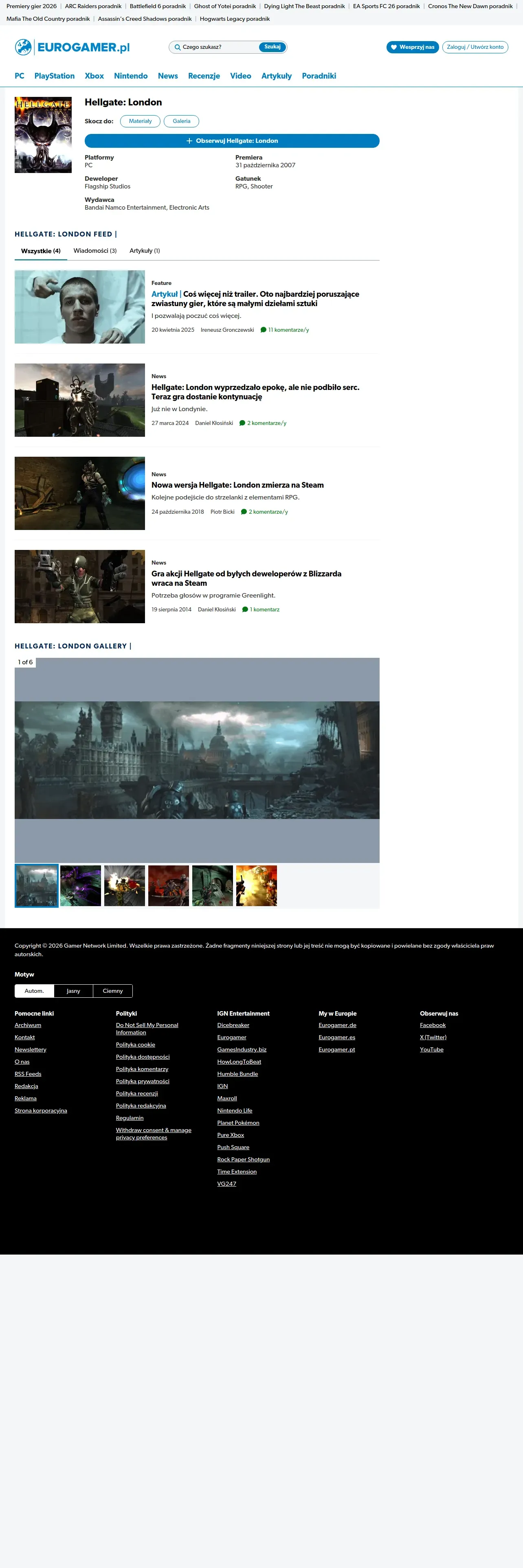
Task: Open the Xbox navigation section
Action: (x=94, y=76)
